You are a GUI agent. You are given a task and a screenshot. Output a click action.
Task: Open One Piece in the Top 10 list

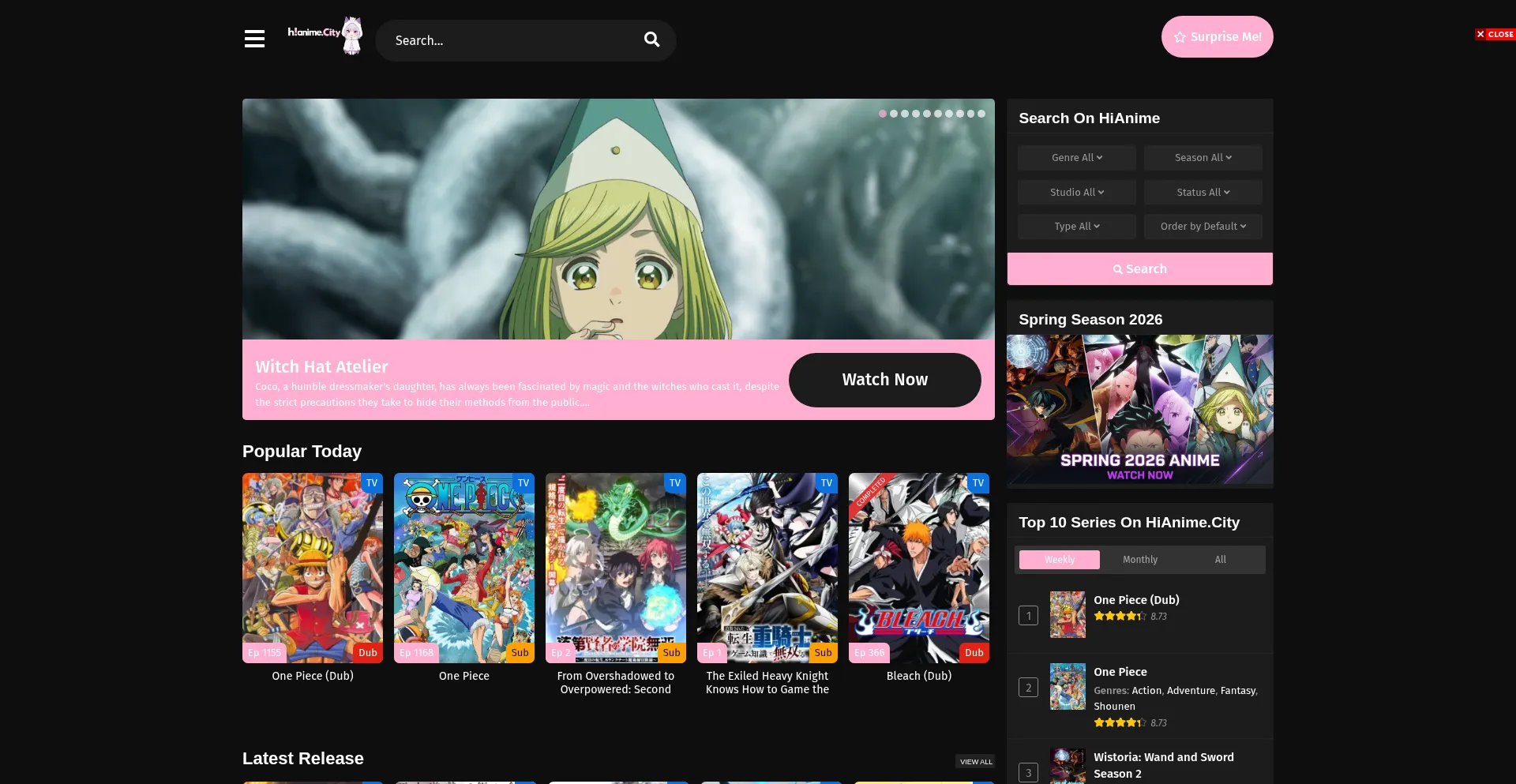(1120, 672)
